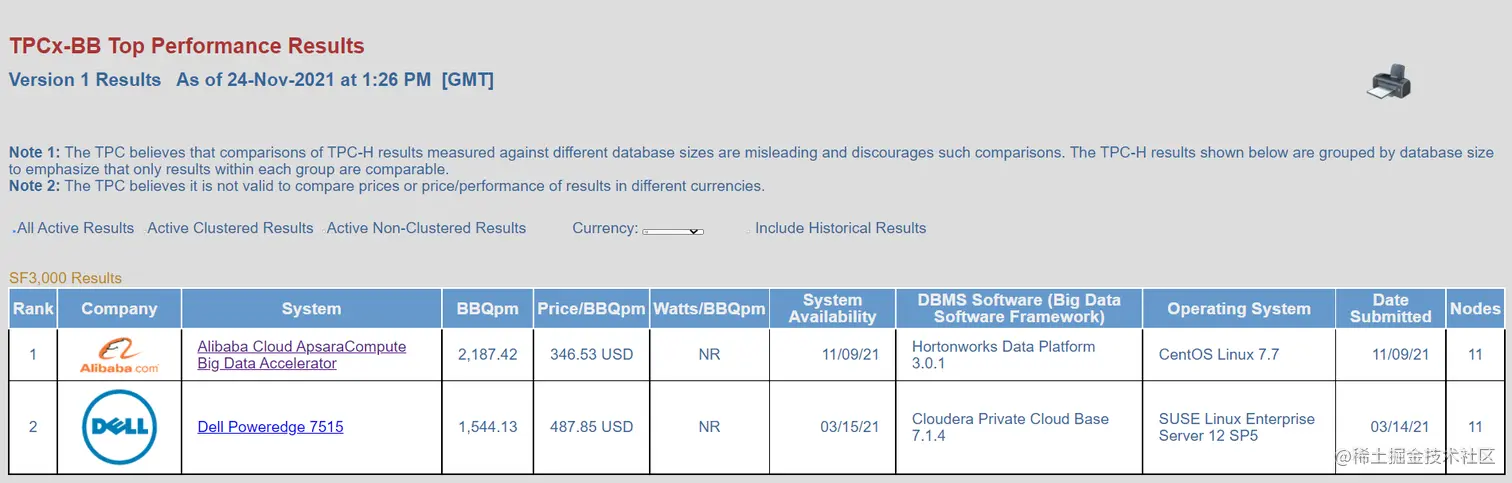Click the Price/BBQpm column header
This screenshot has height=483, width=1512.
pos(591,309)
